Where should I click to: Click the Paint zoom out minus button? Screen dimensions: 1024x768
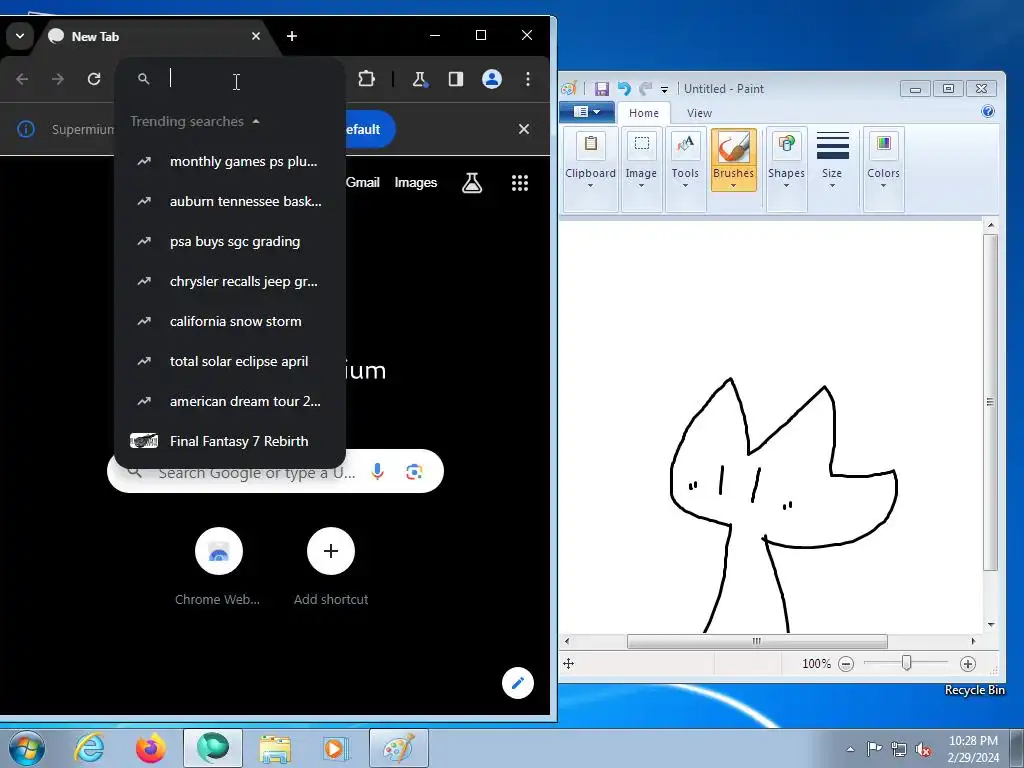coord(846,664)
